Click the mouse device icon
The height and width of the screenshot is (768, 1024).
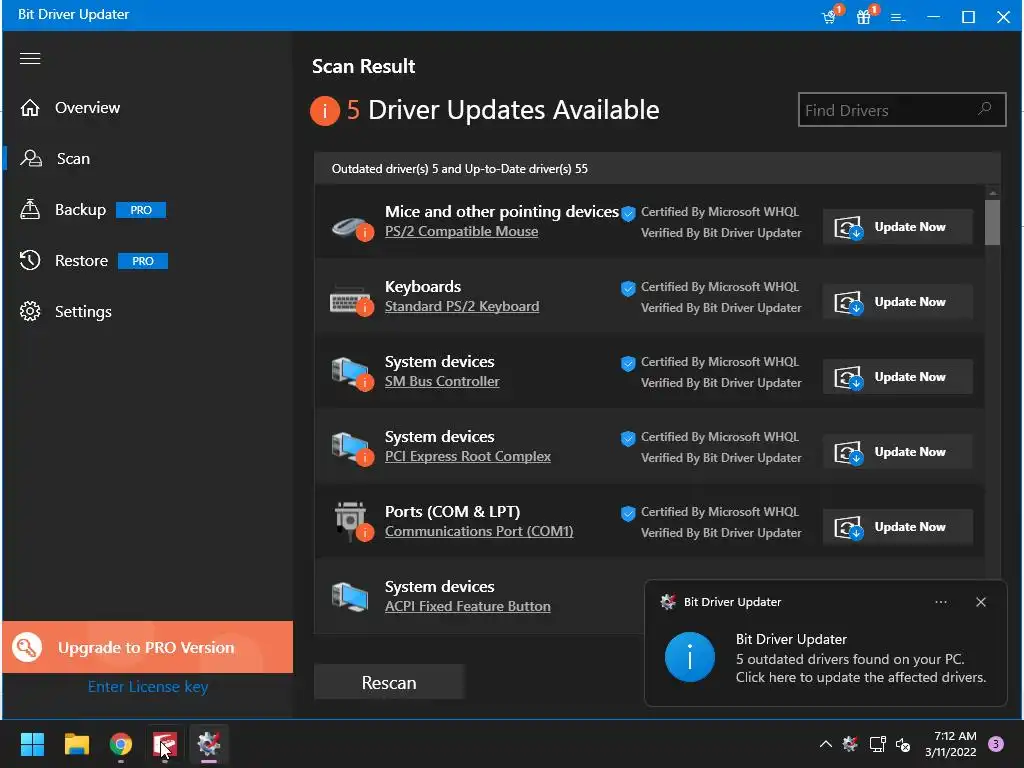tap(352, 227)
